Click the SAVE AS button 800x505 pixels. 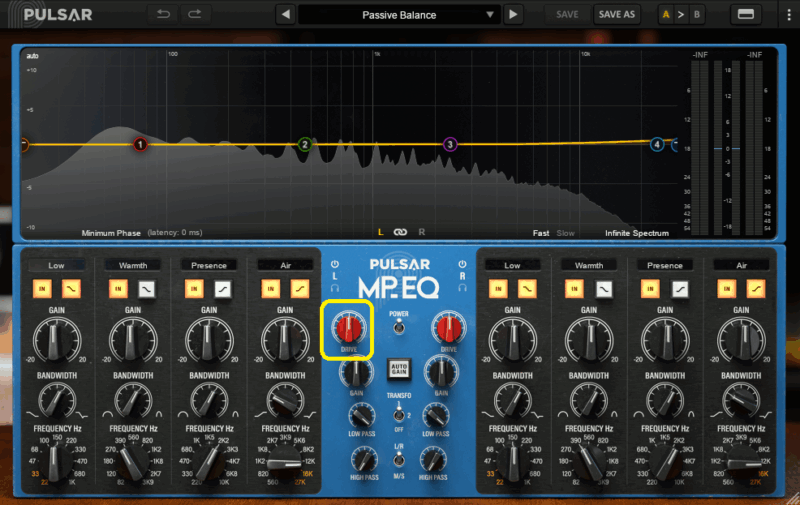click(x=615, y=14)
